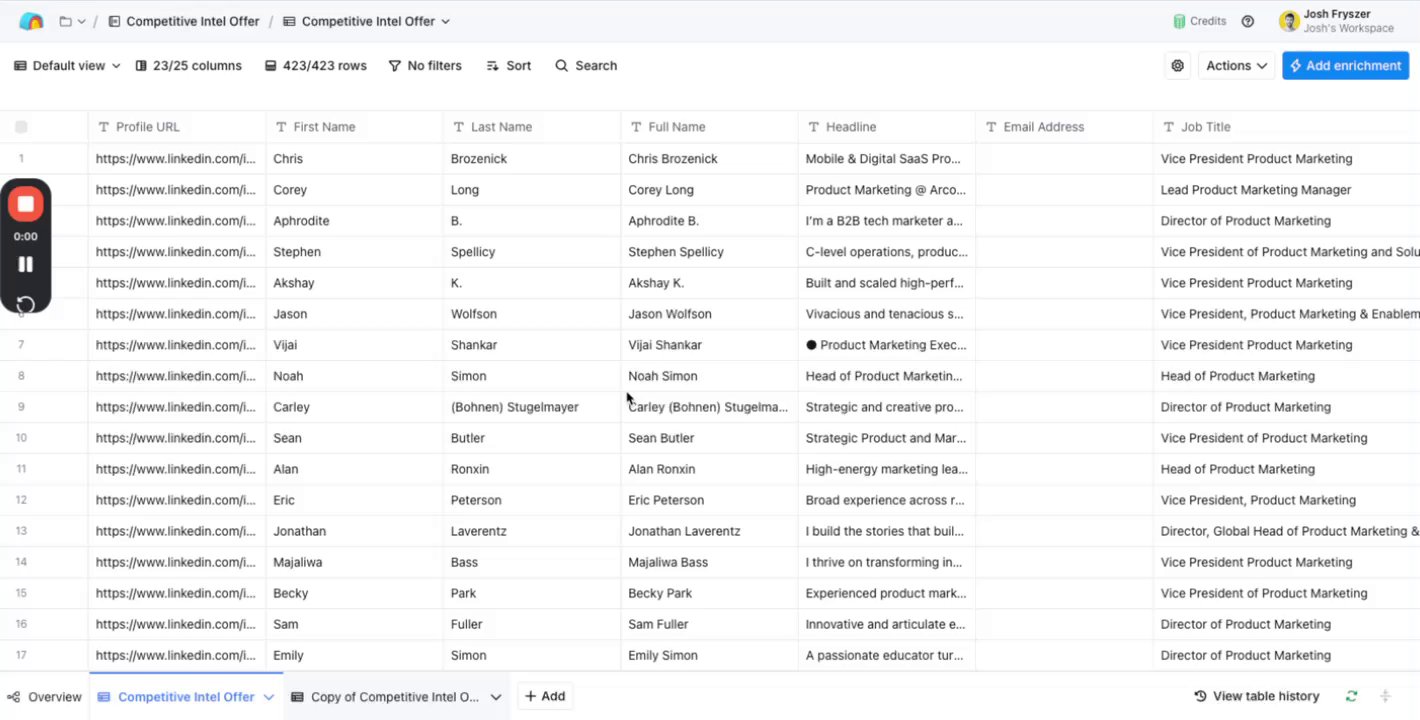This screenshot has height=720, width=1420.
Task: Open the Credits indicator
Action: tap(1200, 21)
